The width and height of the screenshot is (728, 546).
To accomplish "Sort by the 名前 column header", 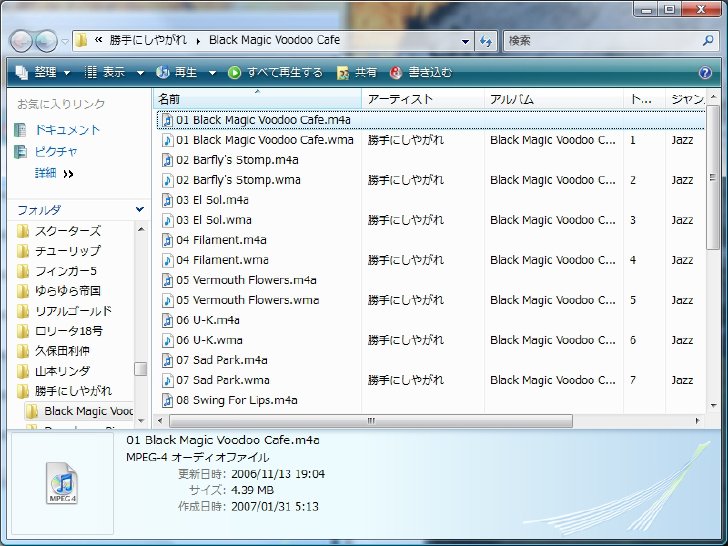I will pyautogui.click(x=257, y=99).
